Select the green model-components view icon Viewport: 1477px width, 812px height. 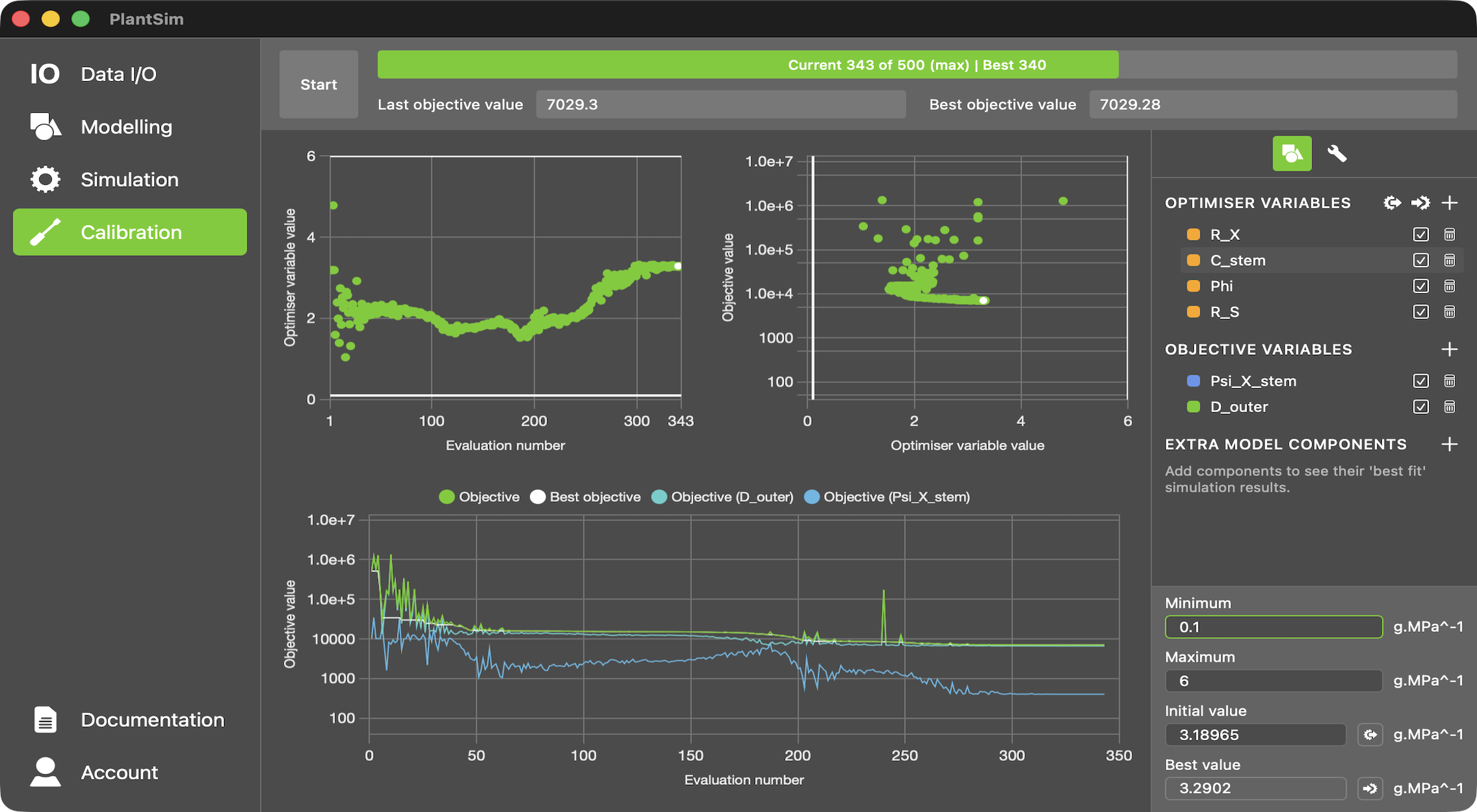(x=1292, y=153)
